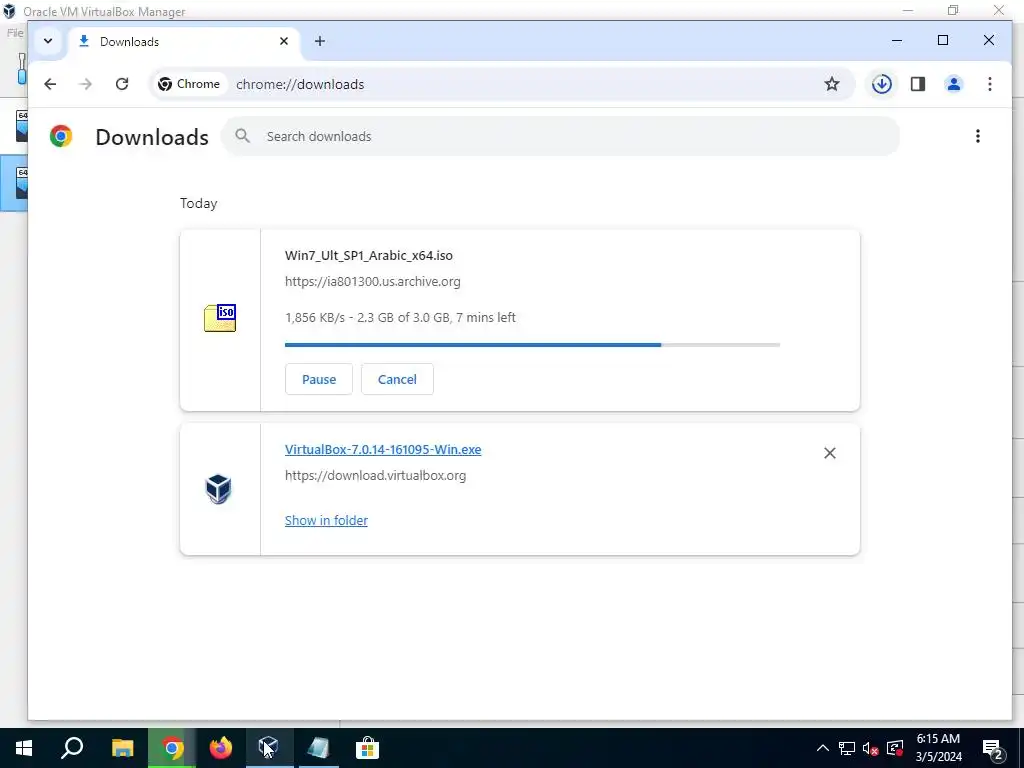This screenshot has height=768, width=1024.
Task: Click the ia801300.us.archive.org source URL
Action: [373, 281]
